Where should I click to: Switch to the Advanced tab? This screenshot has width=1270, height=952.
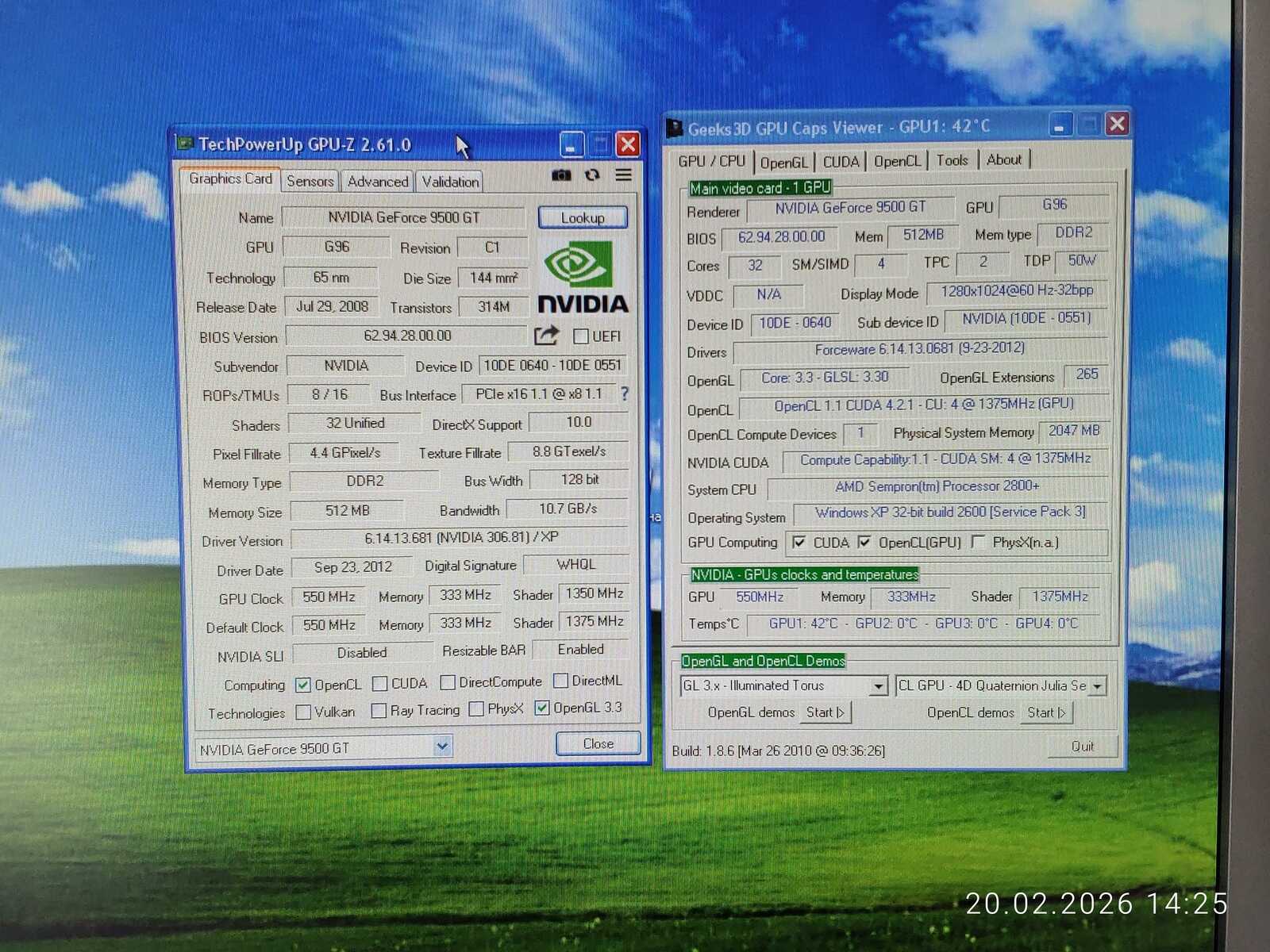pos(378,182)
